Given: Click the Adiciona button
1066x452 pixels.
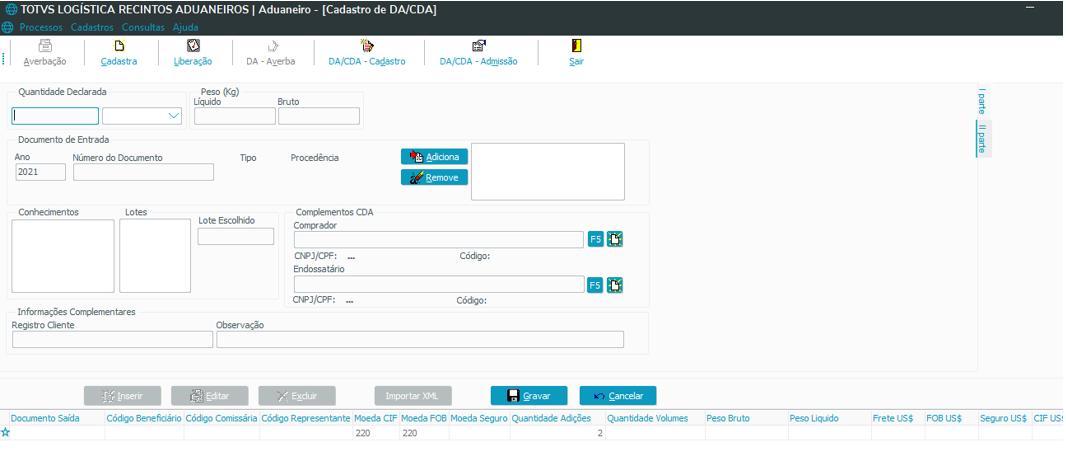Looking at the screenshot, I should point(434,157).
